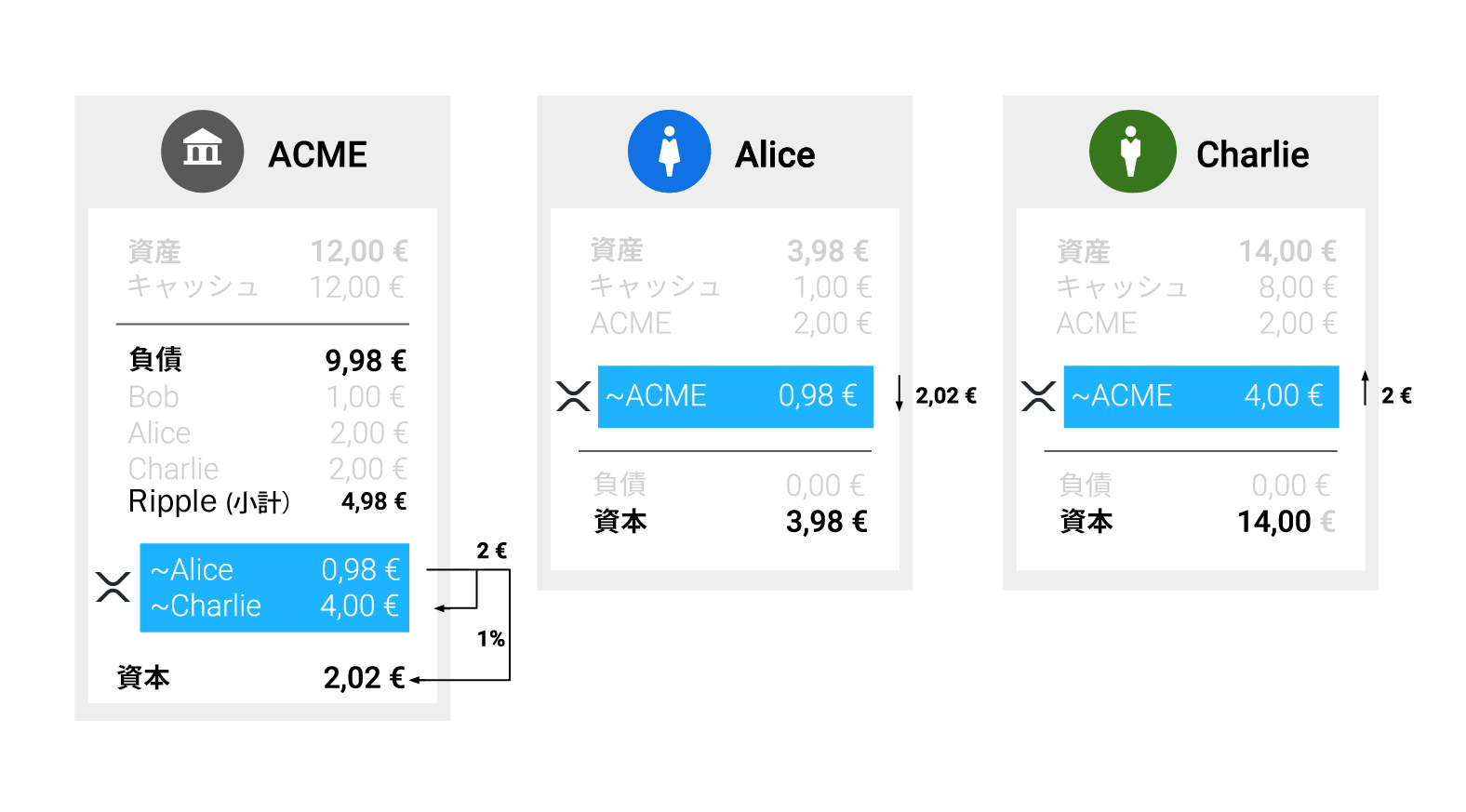Image resolution: width=1466 pixels, height=812 pixels.
Task: Click the ACME title text
Action: click(x=318, y=154)
